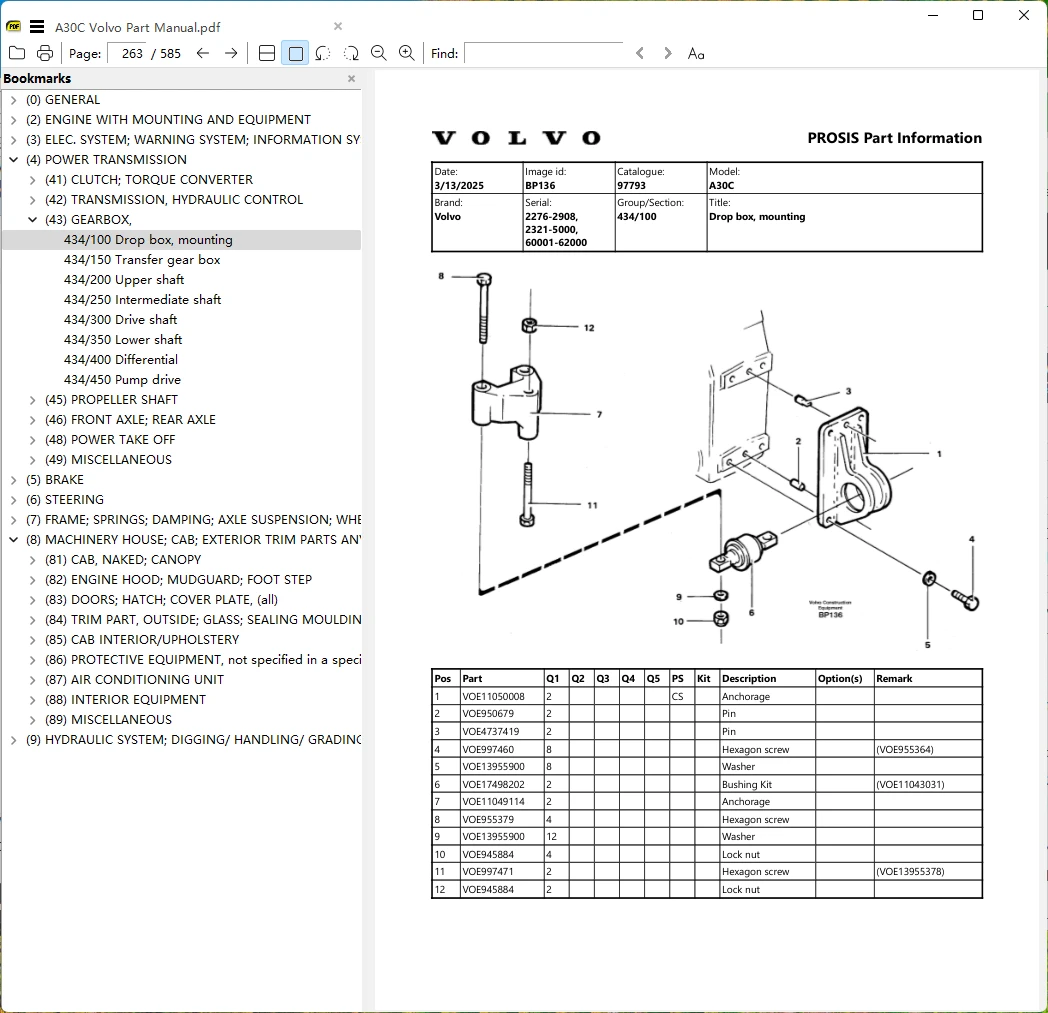
Task: Click the Find text input field
Action: coord(543,53)
